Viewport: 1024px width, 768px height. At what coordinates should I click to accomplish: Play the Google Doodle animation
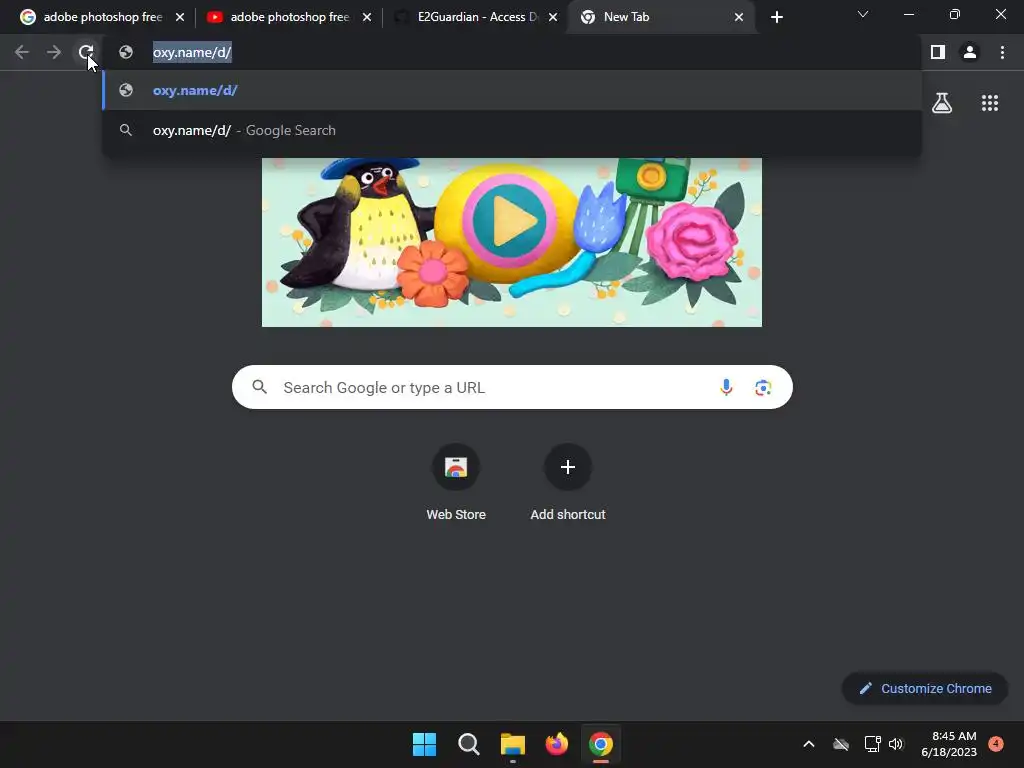coord(509,221)
